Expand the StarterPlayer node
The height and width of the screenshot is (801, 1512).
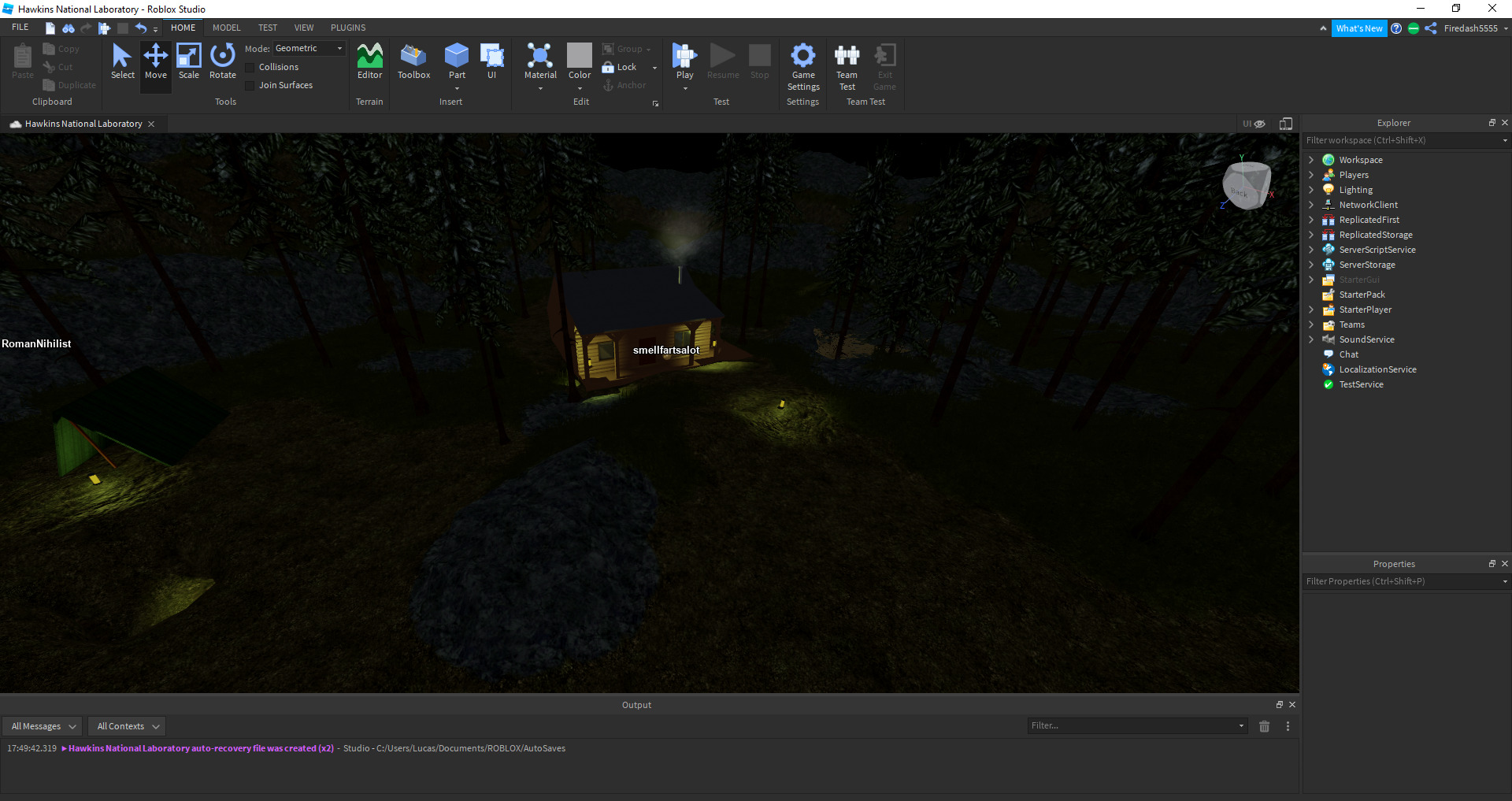[1311, 310]
